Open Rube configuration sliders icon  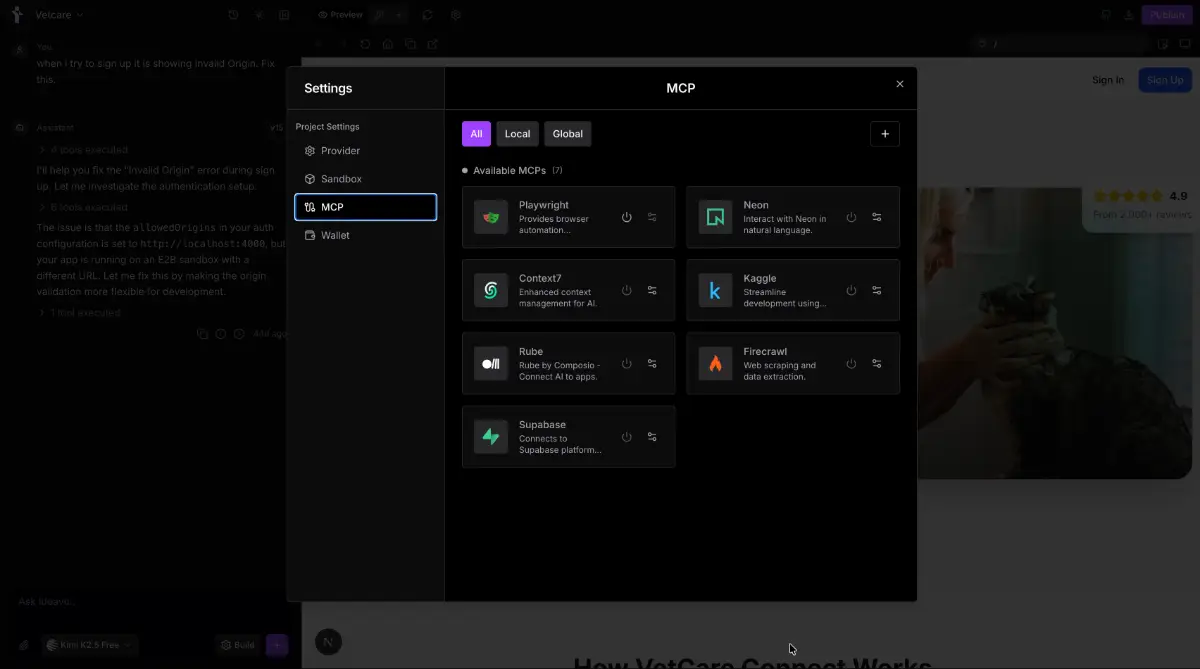[x=652, y=363]
